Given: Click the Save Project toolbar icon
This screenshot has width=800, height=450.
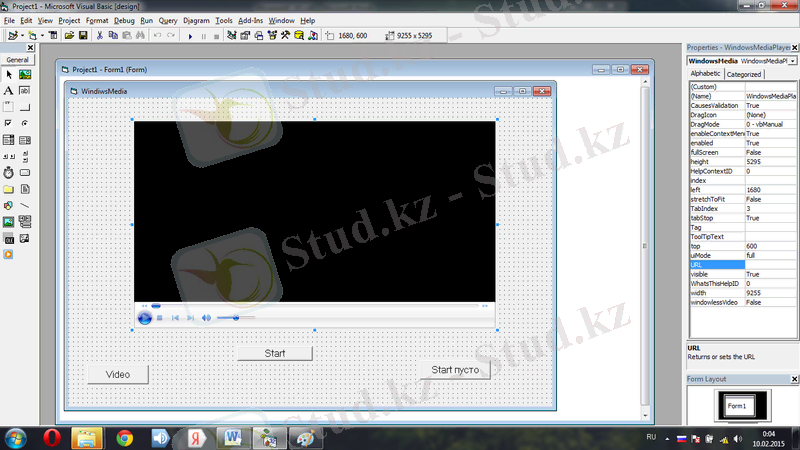Looking at the screenshot, I should tap(83, 35).
